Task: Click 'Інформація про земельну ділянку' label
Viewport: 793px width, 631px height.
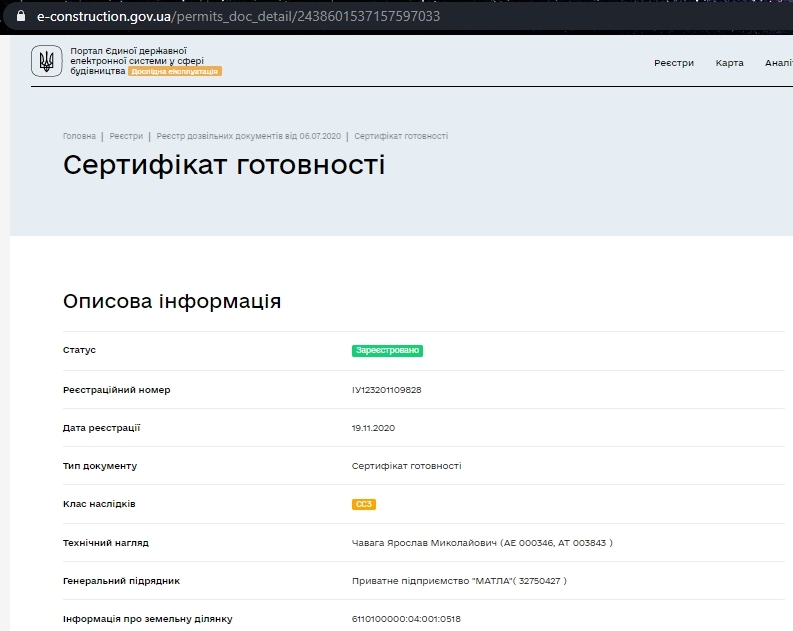Action: tap(148, 619)
